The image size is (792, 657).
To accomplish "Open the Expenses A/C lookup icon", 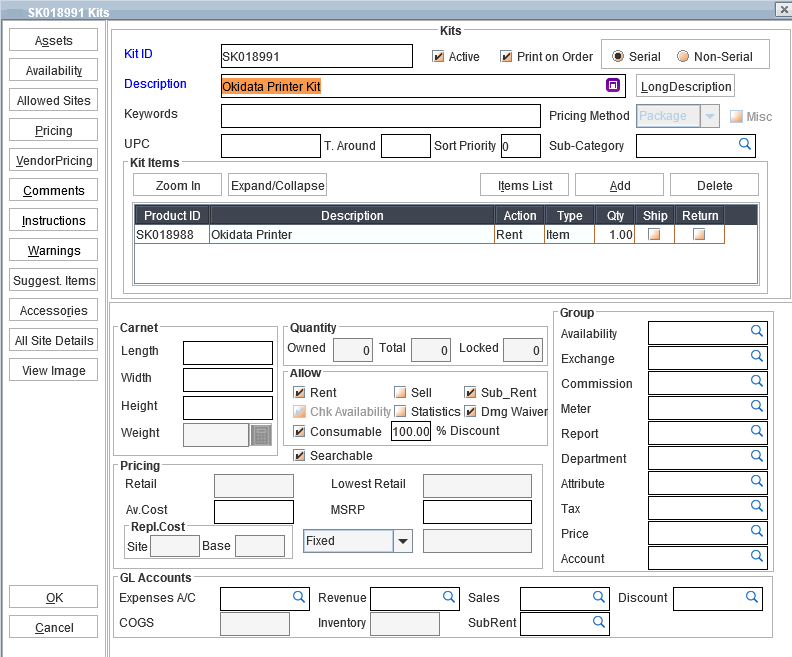I will point(298,597).
